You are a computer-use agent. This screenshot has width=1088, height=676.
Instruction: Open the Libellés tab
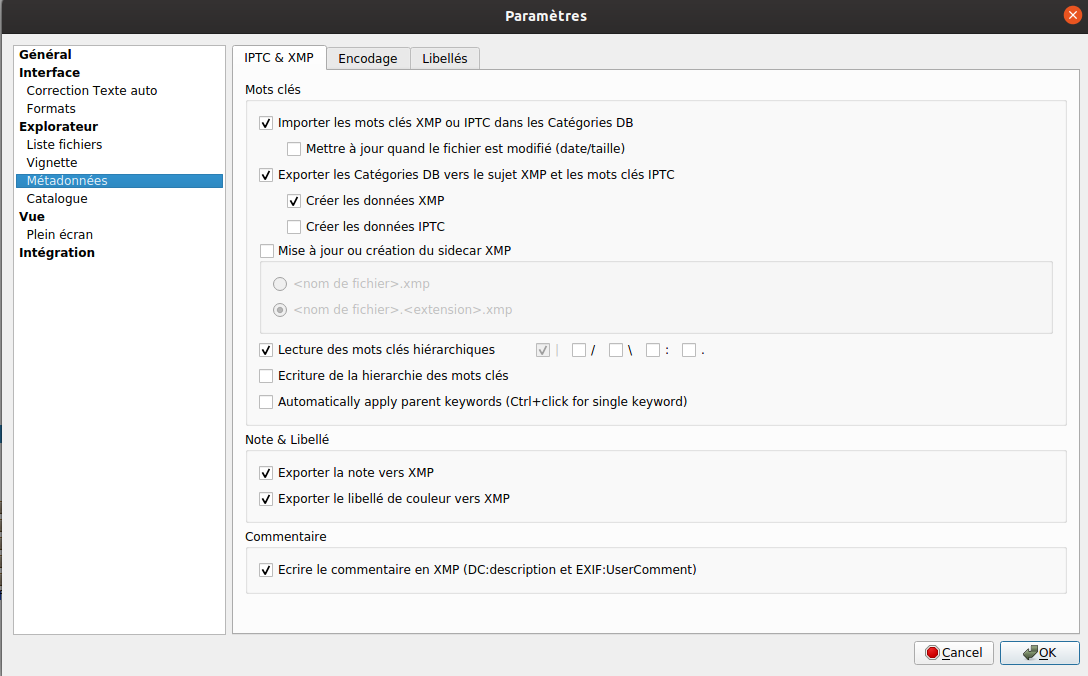click(444, 59)
